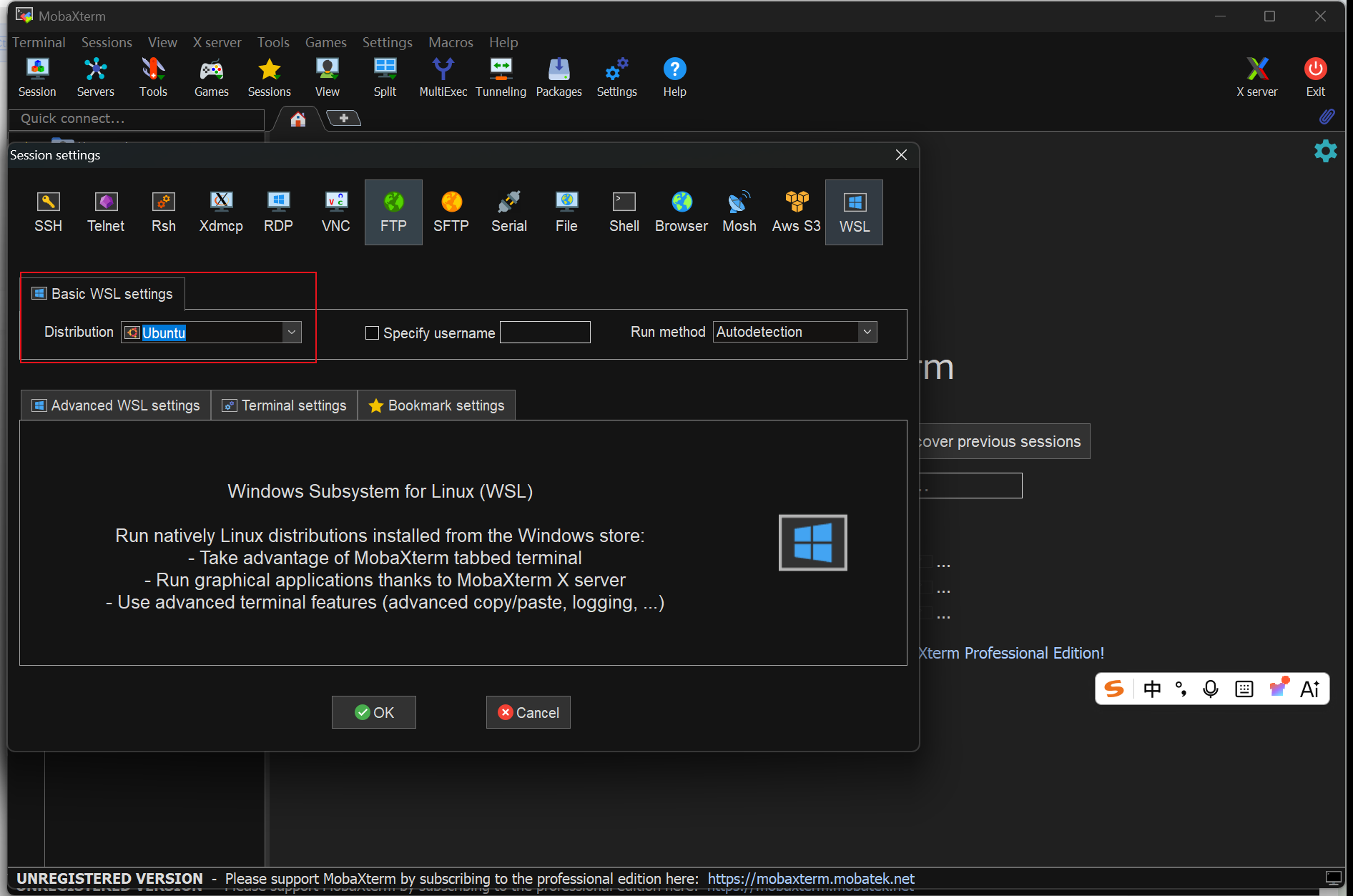Close the Session settings dialog
This screenshot has height=896, width=1353.
point(901,155)
